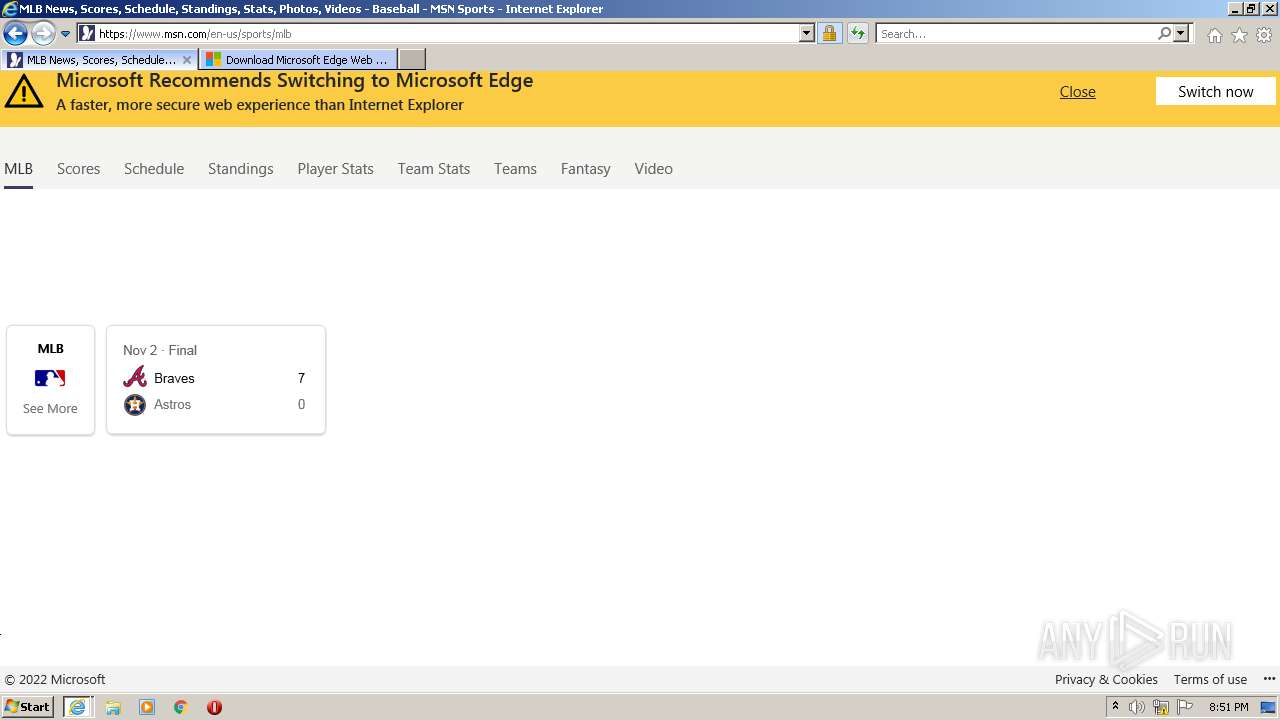Open File Explorer folder taskbar icon
This screenshot has height=720, width=1280.
pos(113,707)
